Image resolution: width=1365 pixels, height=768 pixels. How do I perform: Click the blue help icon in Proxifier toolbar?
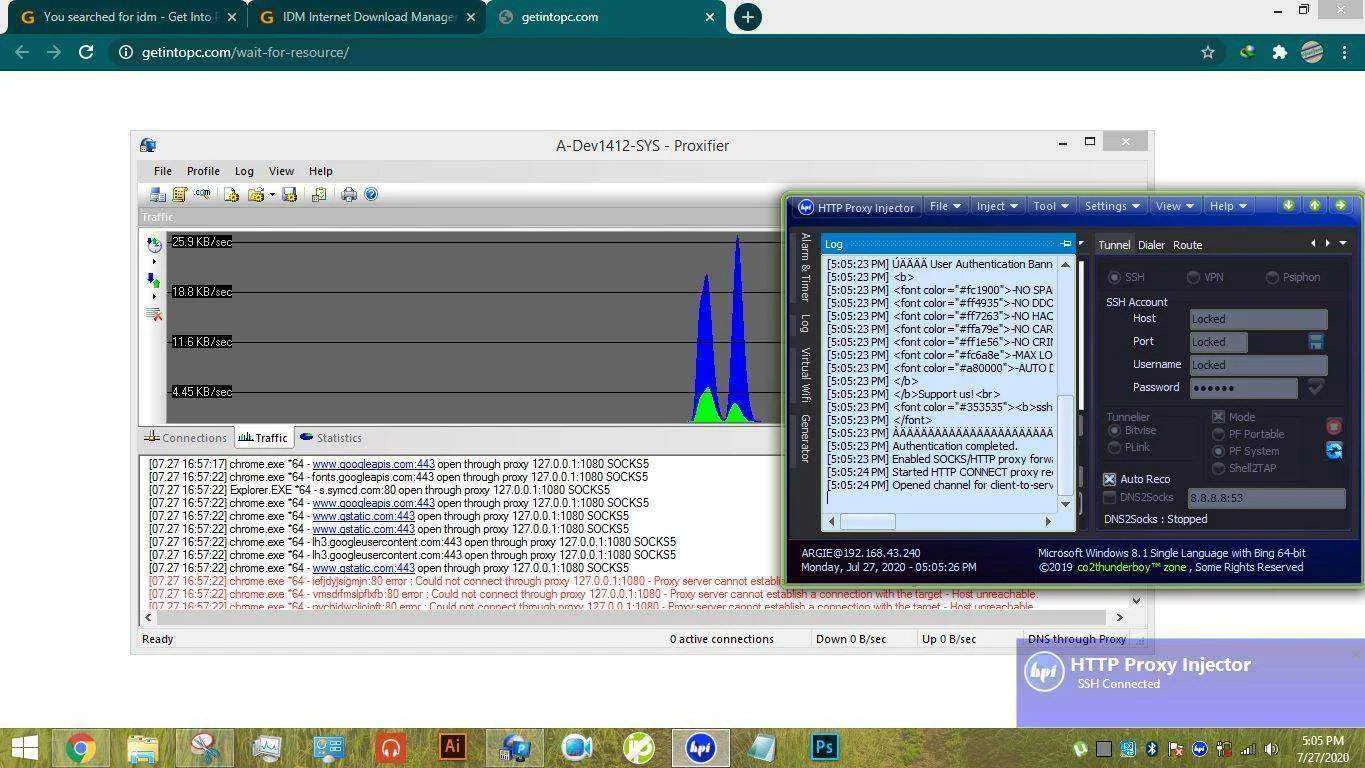pyautogui.click(x=371, y=195)
